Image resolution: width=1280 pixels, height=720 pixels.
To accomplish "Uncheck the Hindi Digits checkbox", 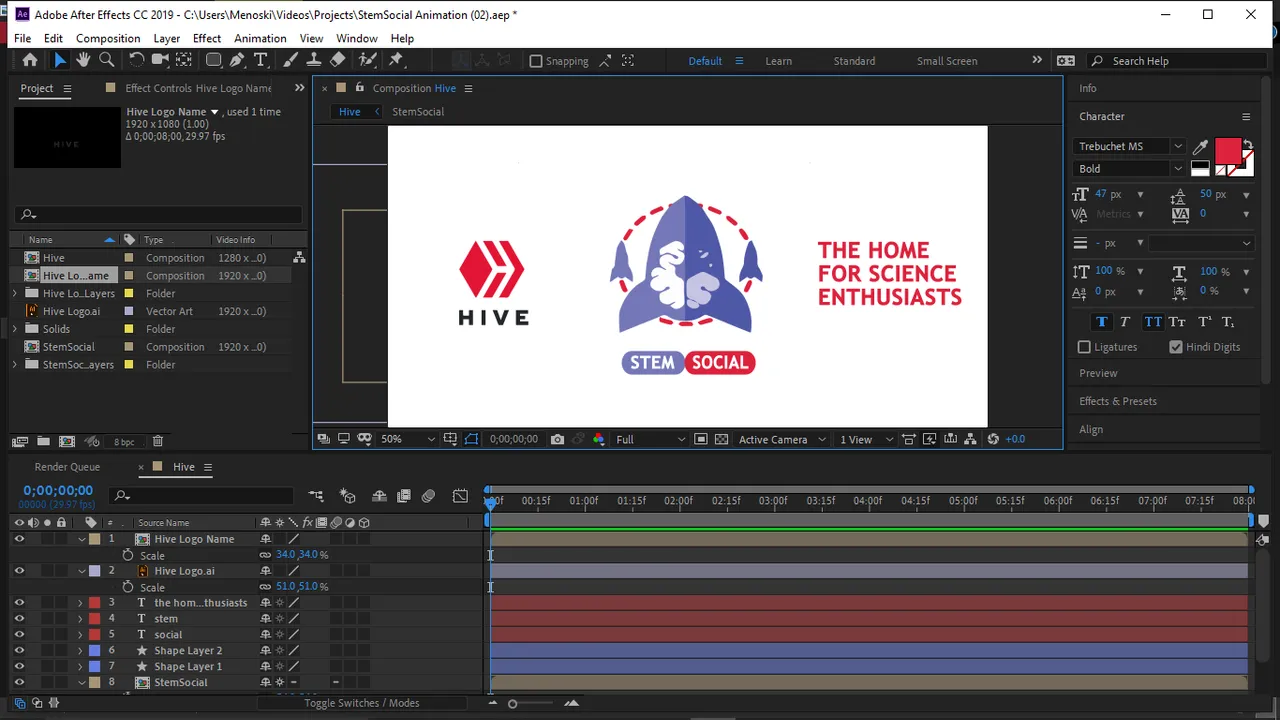I will 1176,347.
